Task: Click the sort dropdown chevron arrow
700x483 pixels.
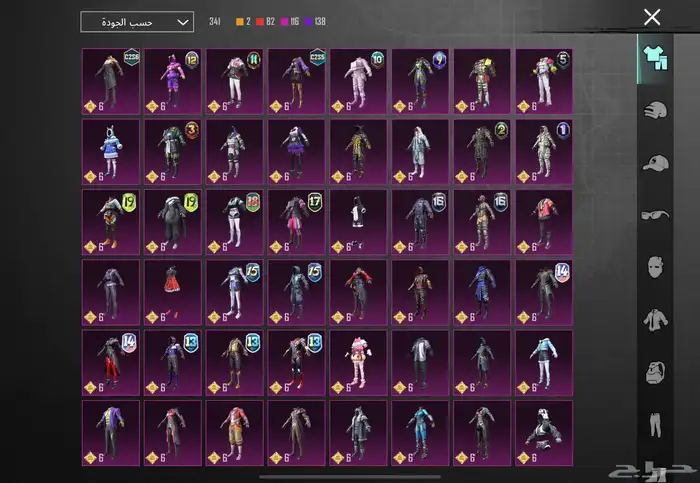Action: pos(181,21)
